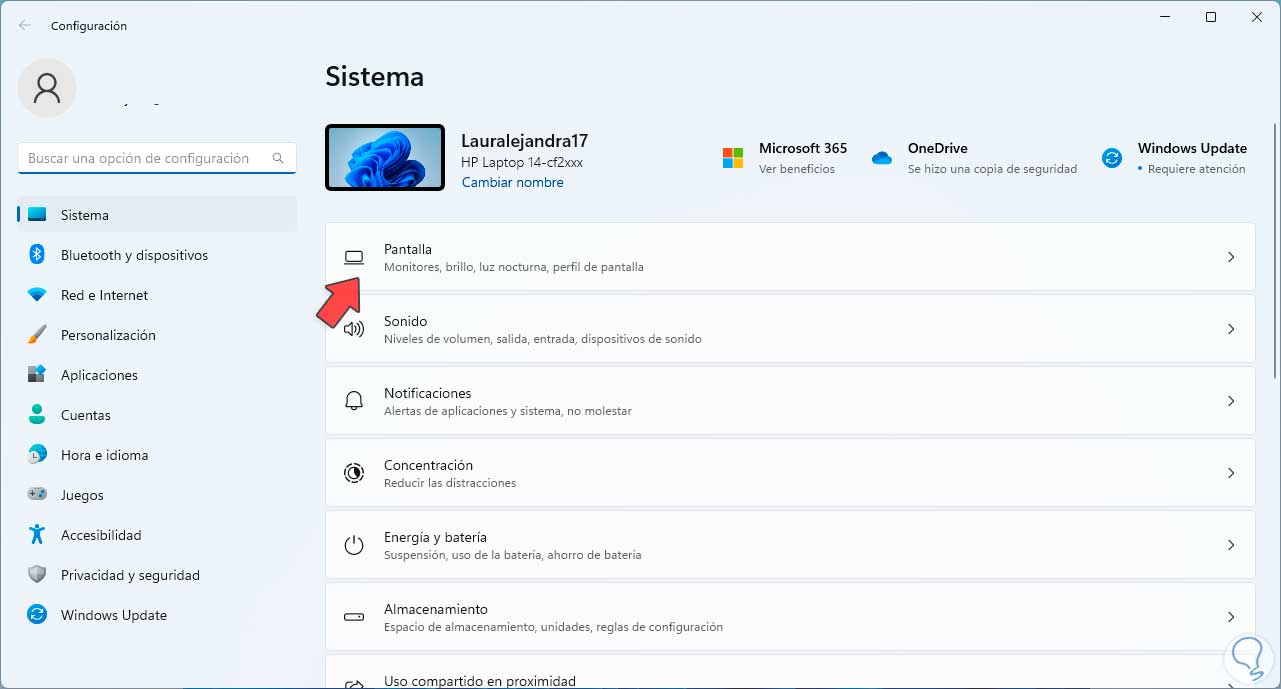Expand Pantalla settings via chevron
This screenshot has width=1281, height=689.
tap(1231, 257)
